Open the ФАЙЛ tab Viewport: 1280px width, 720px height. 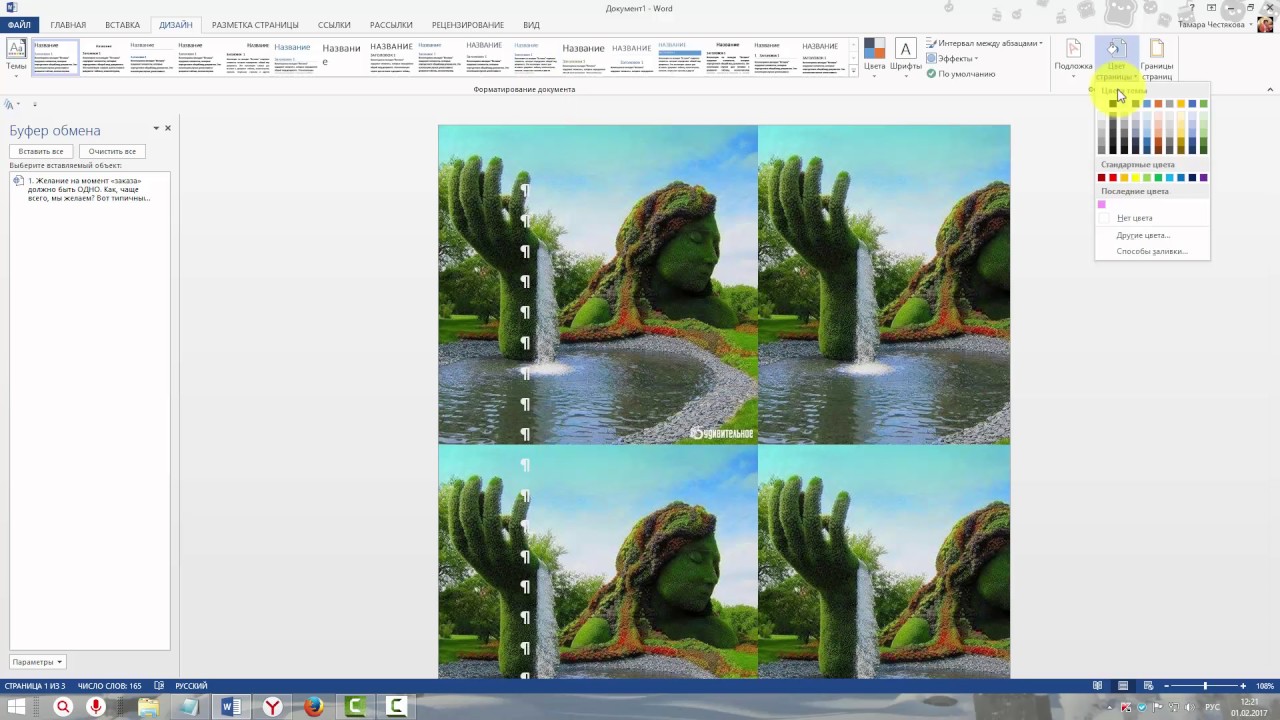coord(19,25)
